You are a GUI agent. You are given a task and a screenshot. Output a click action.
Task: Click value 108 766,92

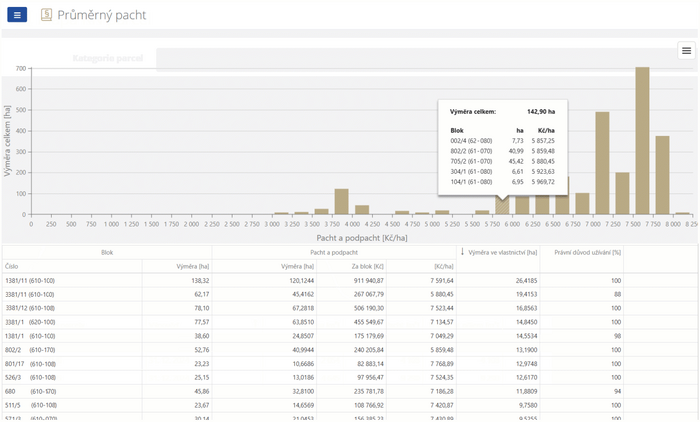[369, 405]
